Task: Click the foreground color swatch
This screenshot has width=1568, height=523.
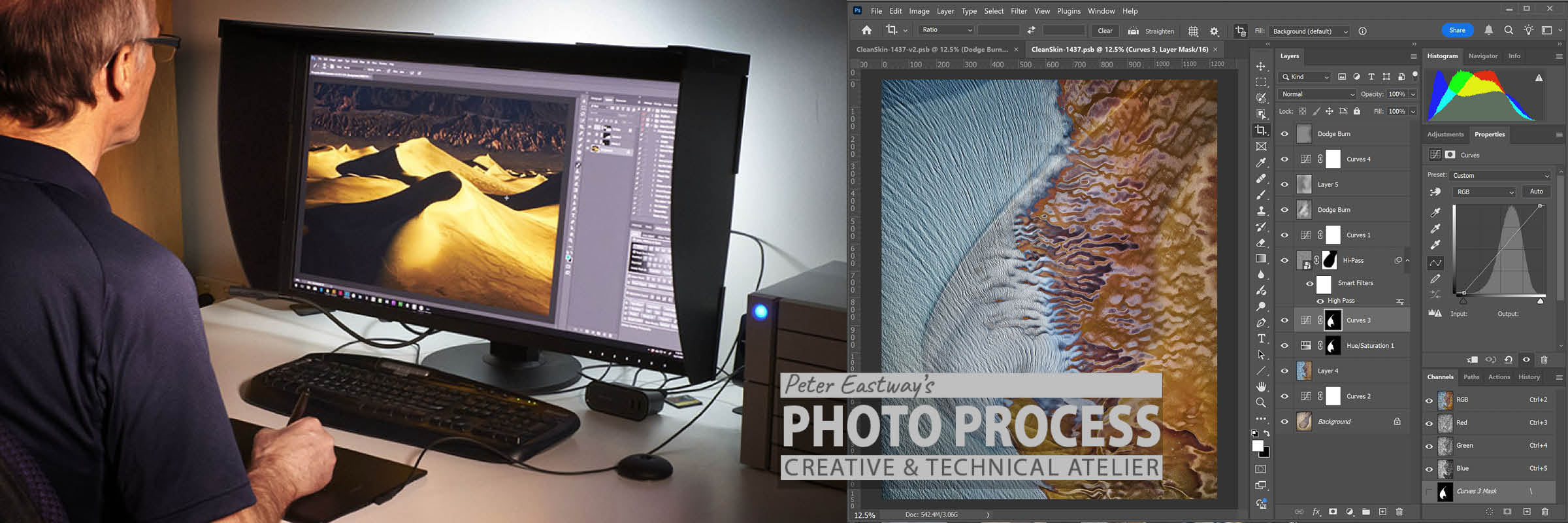Action: click(x=1258, y=446)
